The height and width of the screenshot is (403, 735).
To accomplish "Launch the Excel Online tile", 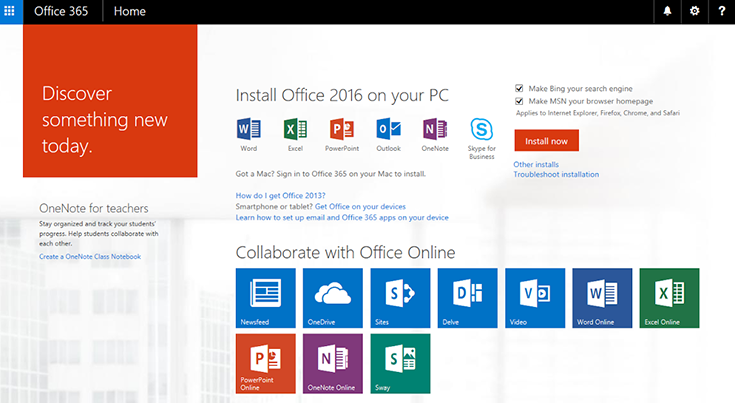I will pos(669,298).
